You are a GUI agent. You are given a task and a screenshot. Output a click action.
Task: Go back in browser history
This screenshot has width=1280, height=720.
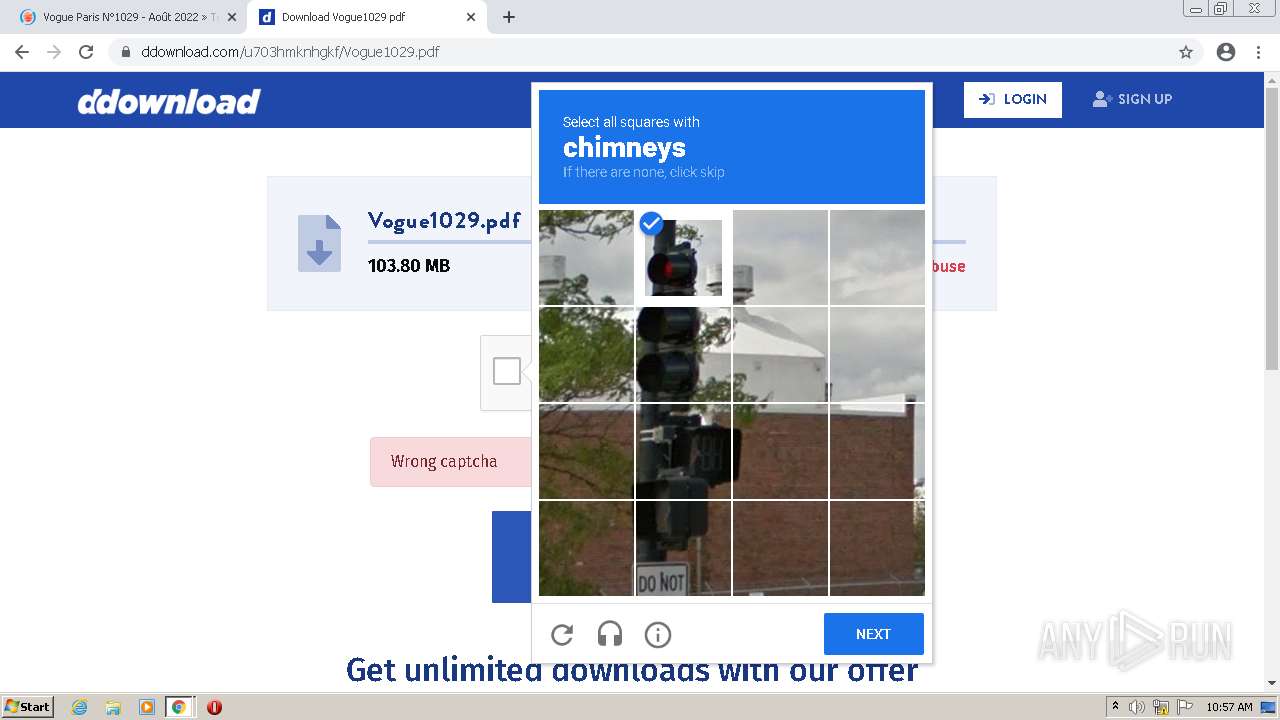(x=22, y=52)
